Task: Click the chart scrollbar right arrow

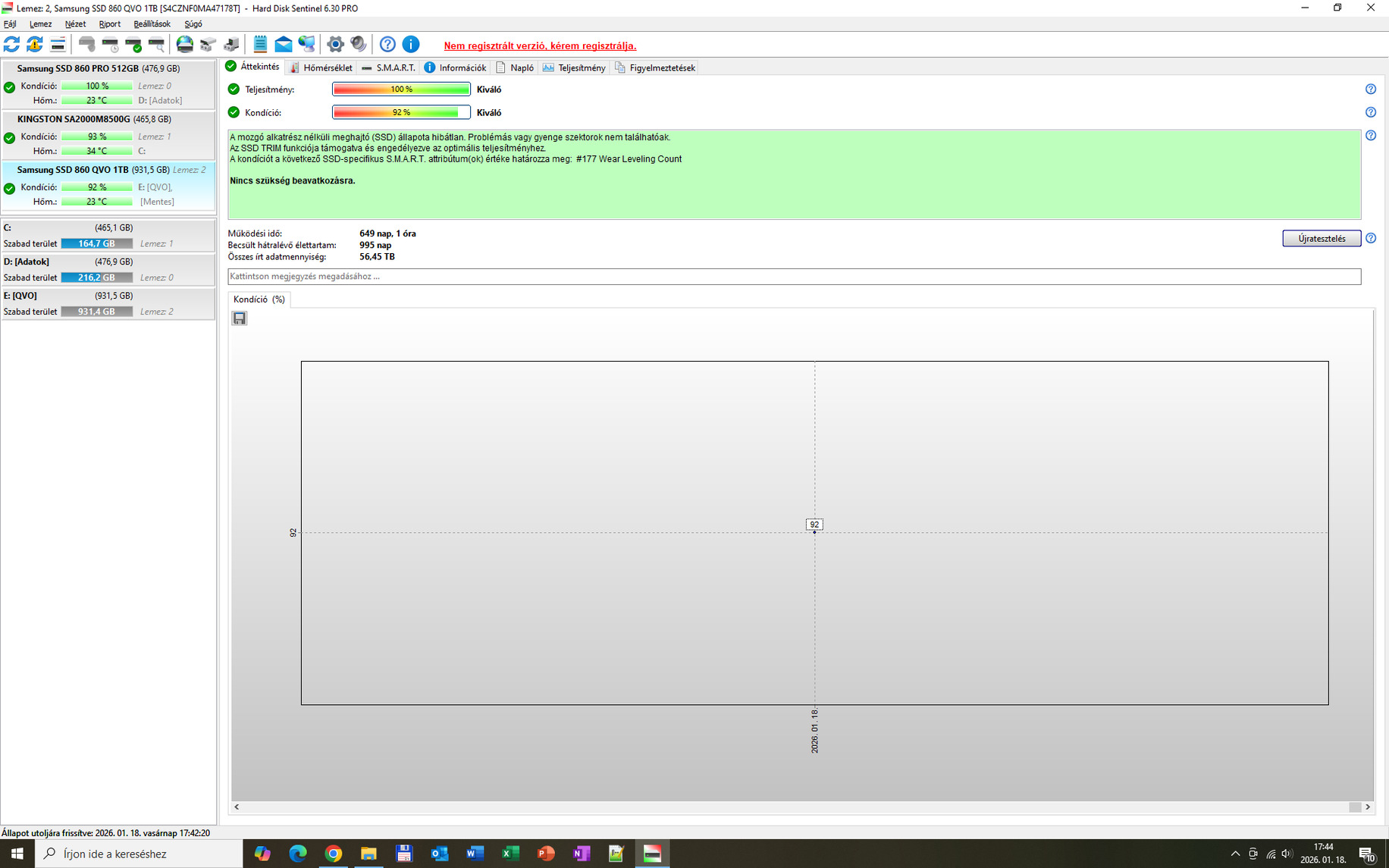Action: pos(1368,807)
